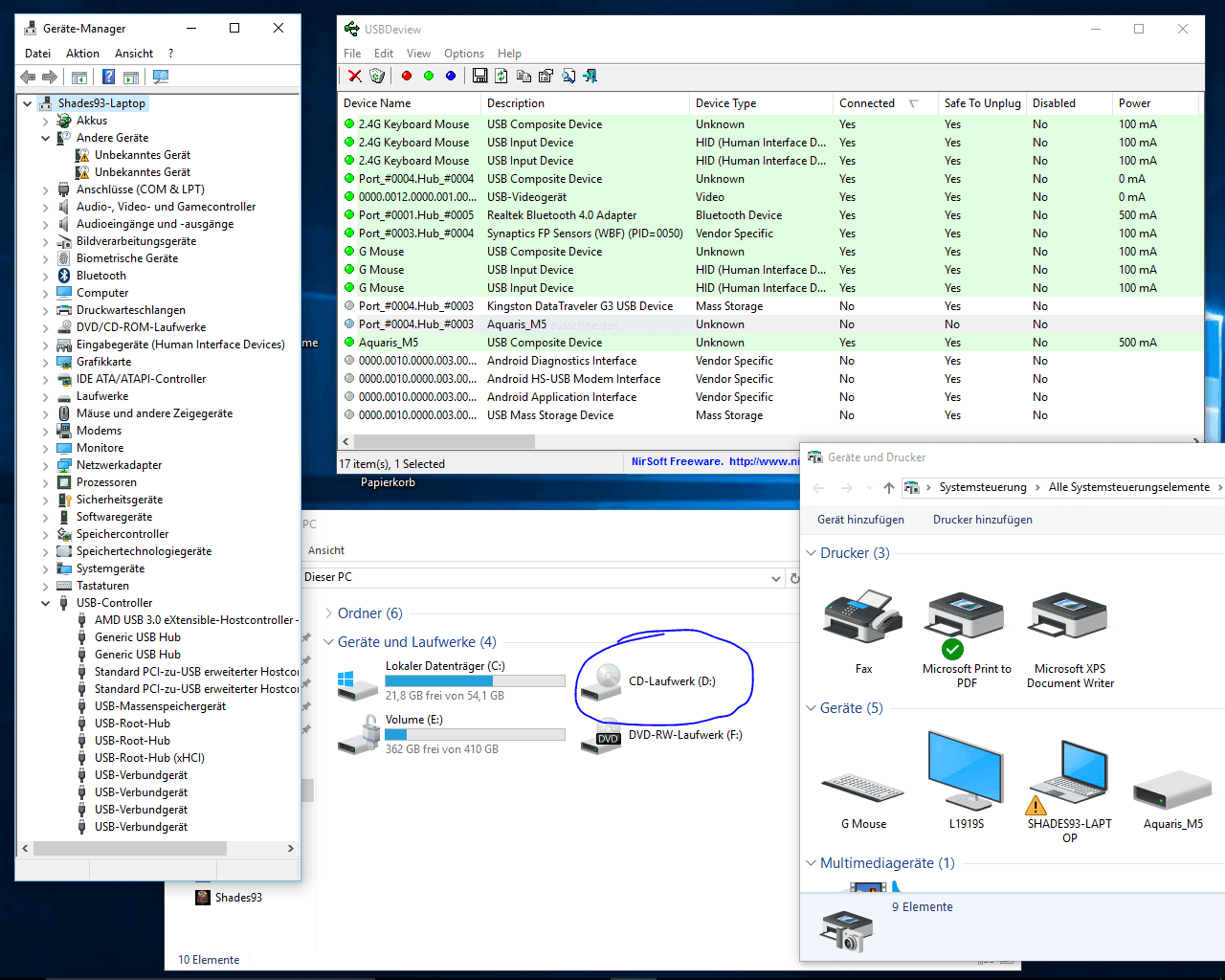Click the blue help icon in Geräte-Manager toolbar
Image resolution: width=1225 pixels, height=980 pixels.
point(109,77)
